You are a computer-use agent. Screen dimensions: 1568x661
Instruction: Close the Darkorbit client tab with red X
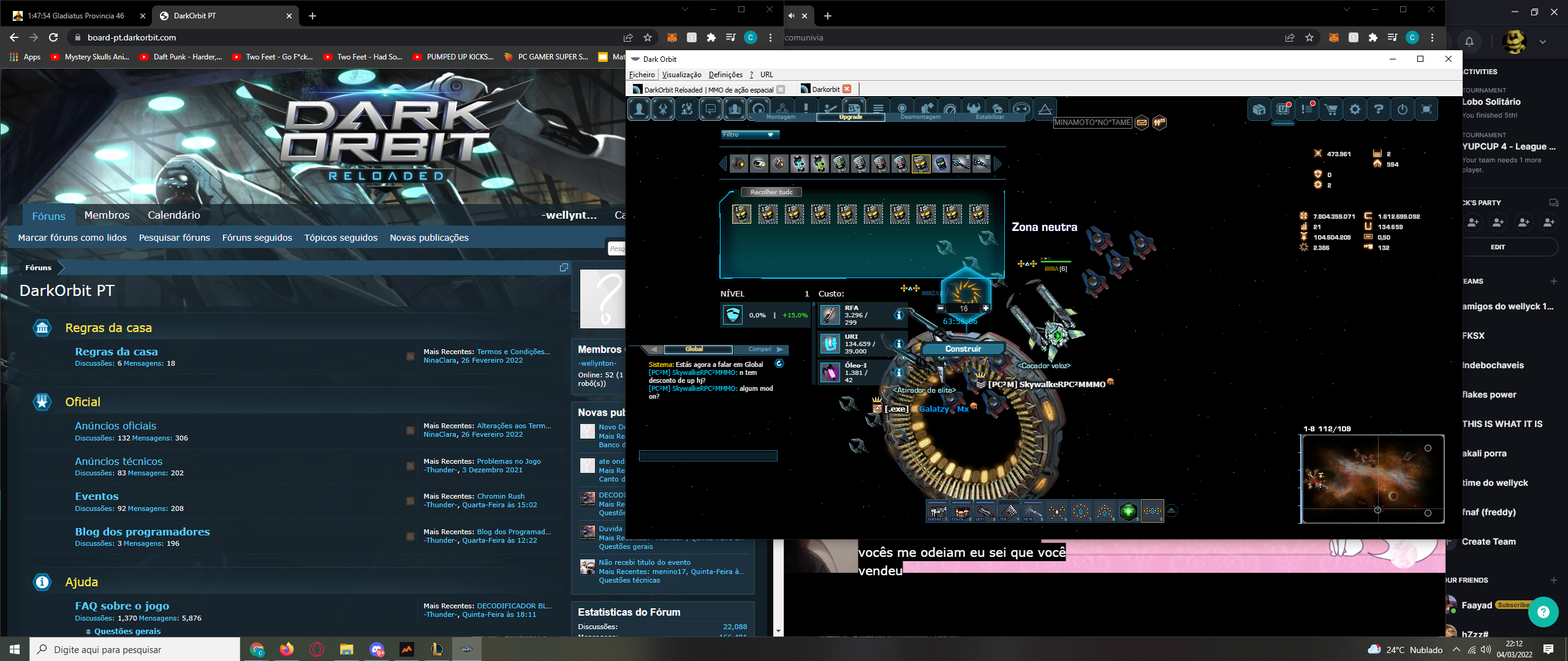(x=847, y=89)
